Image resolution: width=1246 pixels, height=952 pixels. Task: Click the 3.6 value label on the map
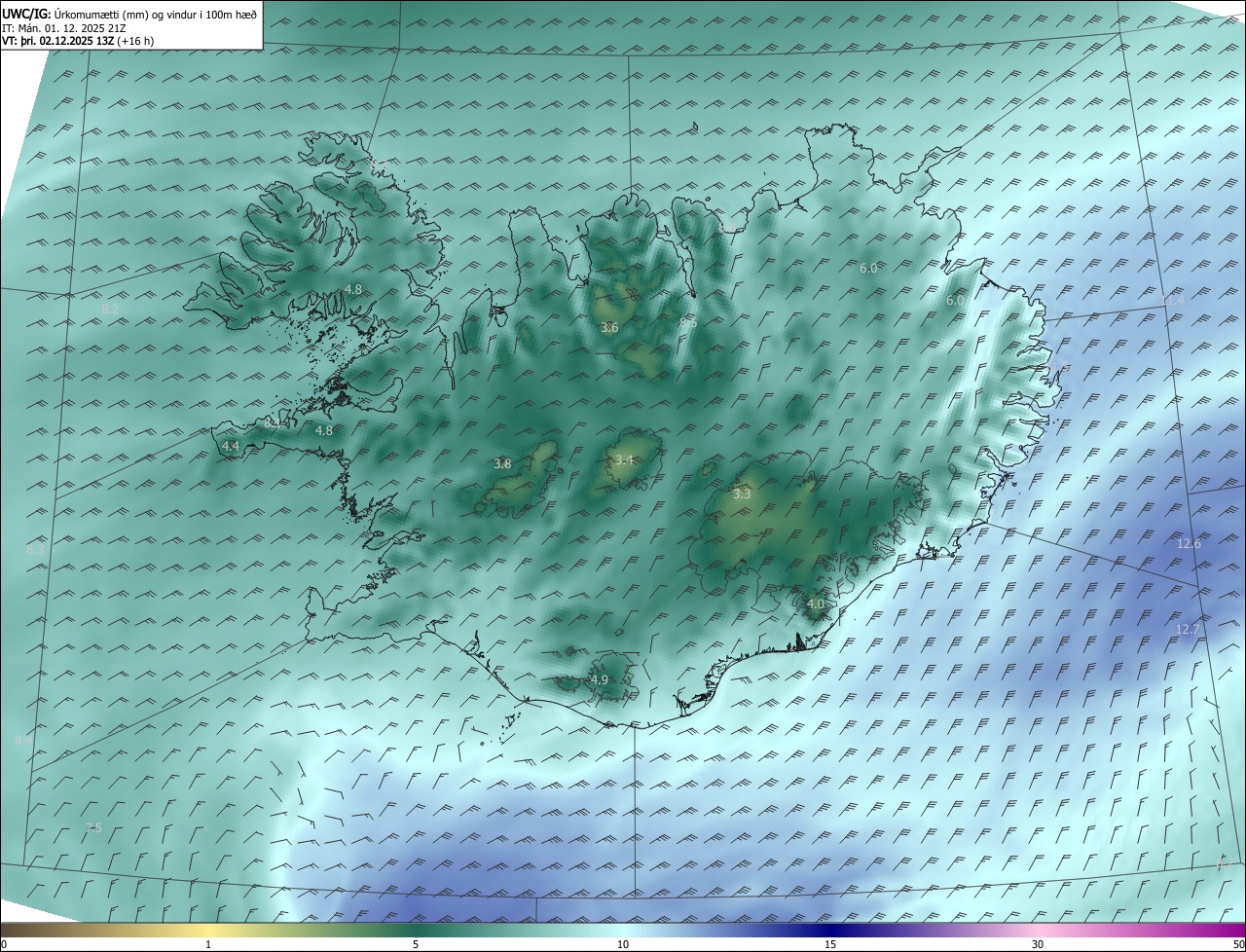click(x=609, y=328)
